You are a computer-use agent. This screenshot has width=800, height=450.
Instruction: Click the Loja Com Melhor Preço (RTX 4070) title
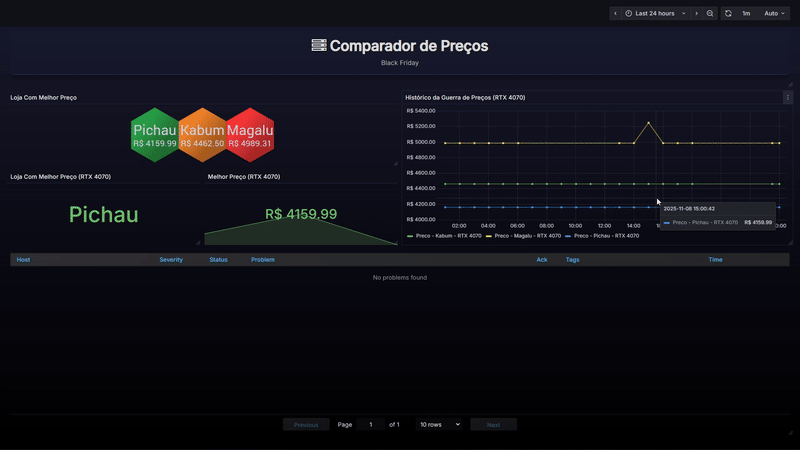click(x=61, y=177)
